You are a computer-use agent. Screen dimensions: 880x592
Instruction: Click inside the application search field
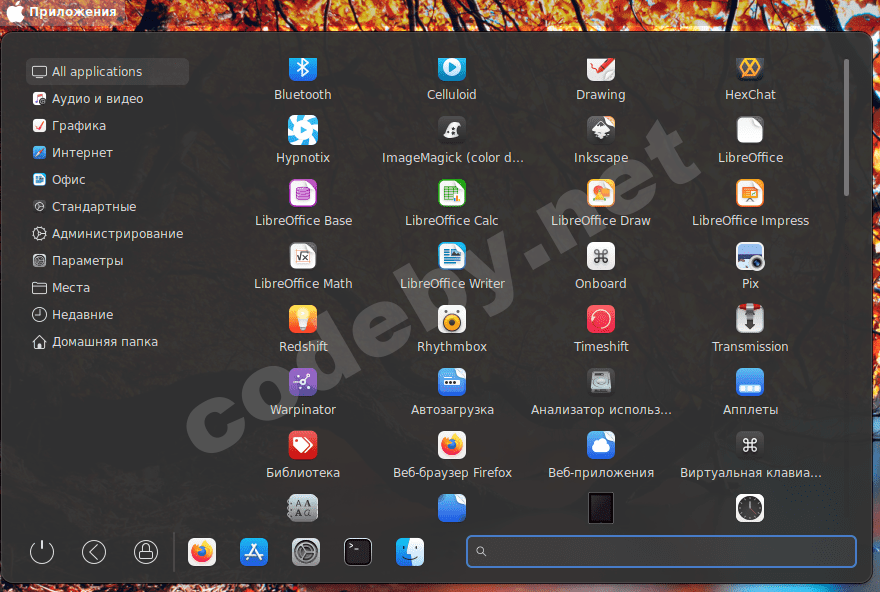pos(661,551)
